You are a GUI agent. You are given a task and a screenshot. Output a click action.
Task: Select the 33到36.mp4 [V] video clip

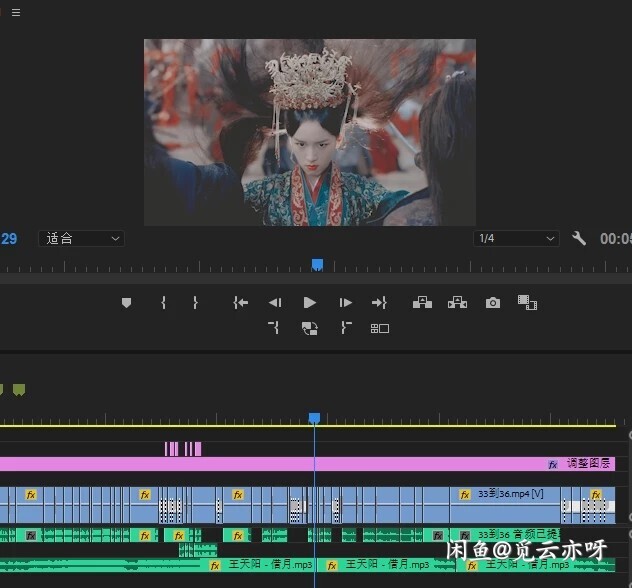point(505,505)
